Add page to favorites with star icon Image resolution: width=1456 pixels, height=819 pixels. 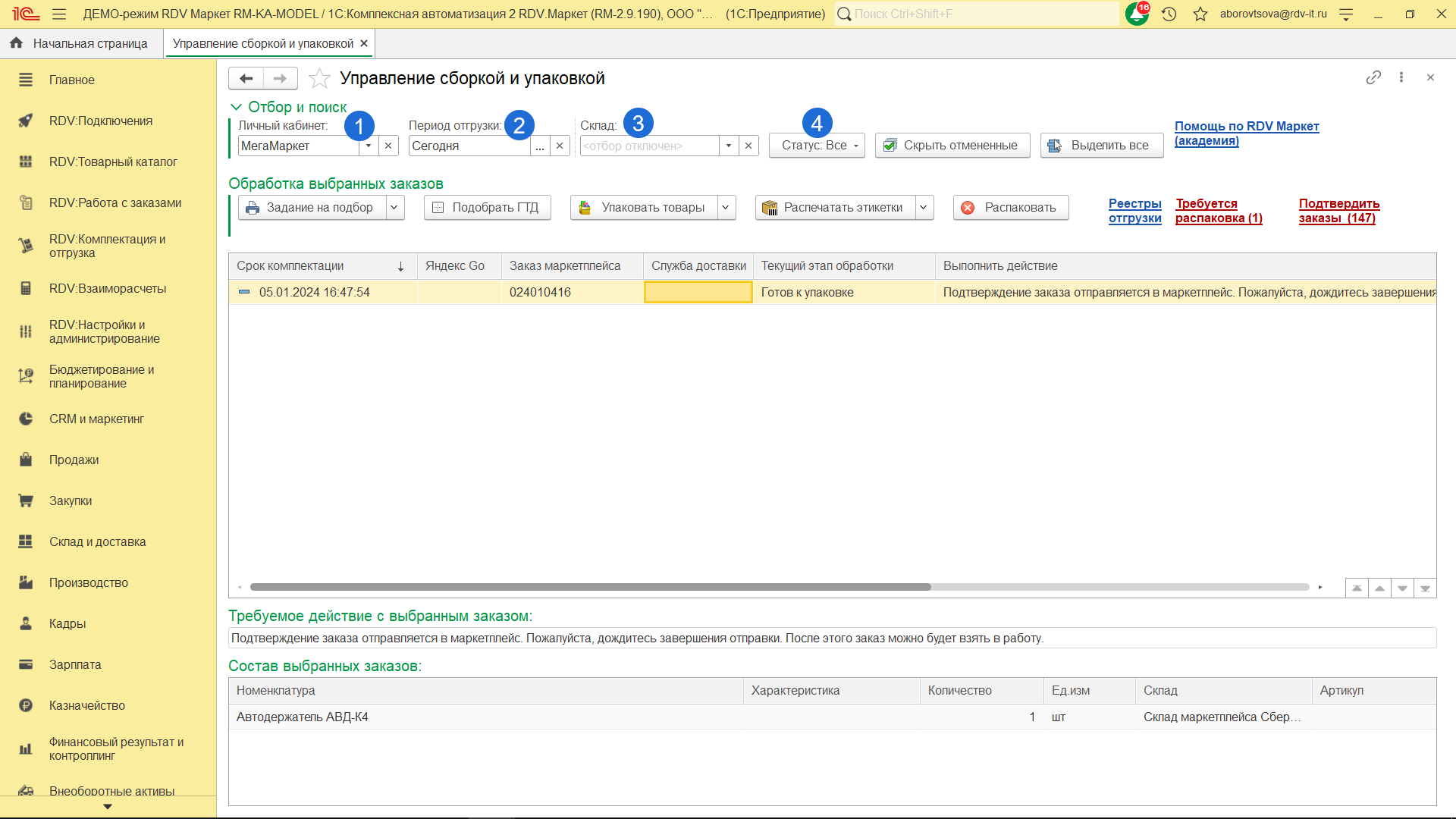pyautogui.click(x=319, y=78)
